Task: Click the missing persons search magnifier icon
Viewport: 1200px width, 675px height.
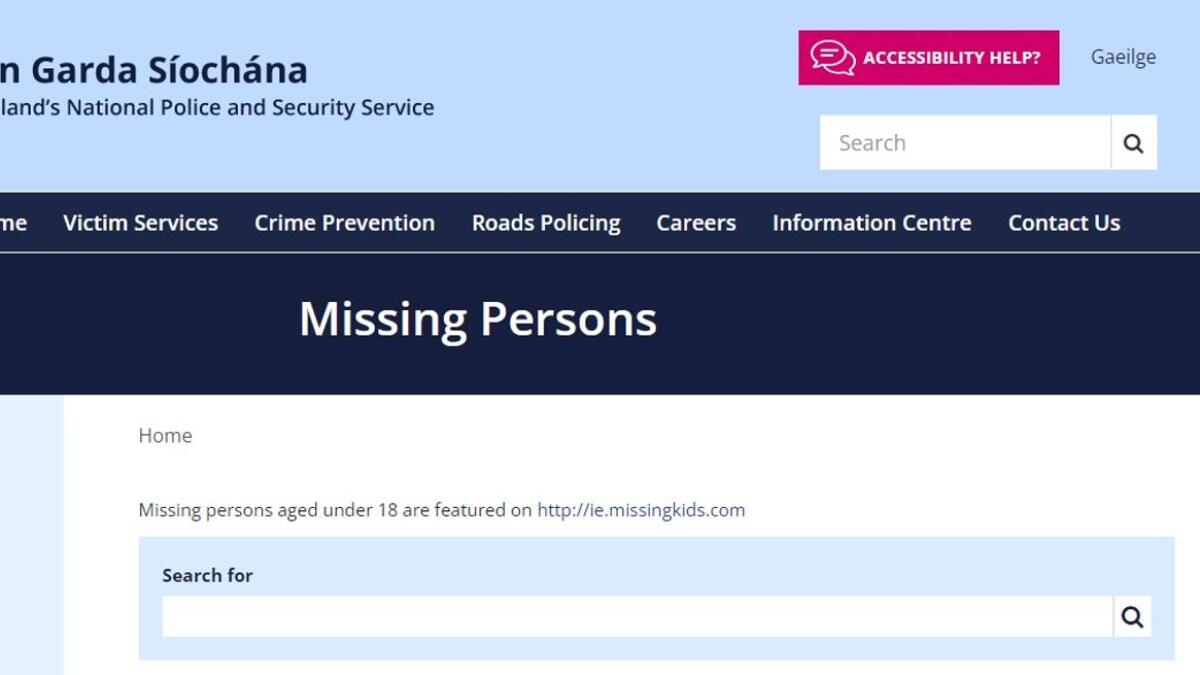Action: 1132,617
